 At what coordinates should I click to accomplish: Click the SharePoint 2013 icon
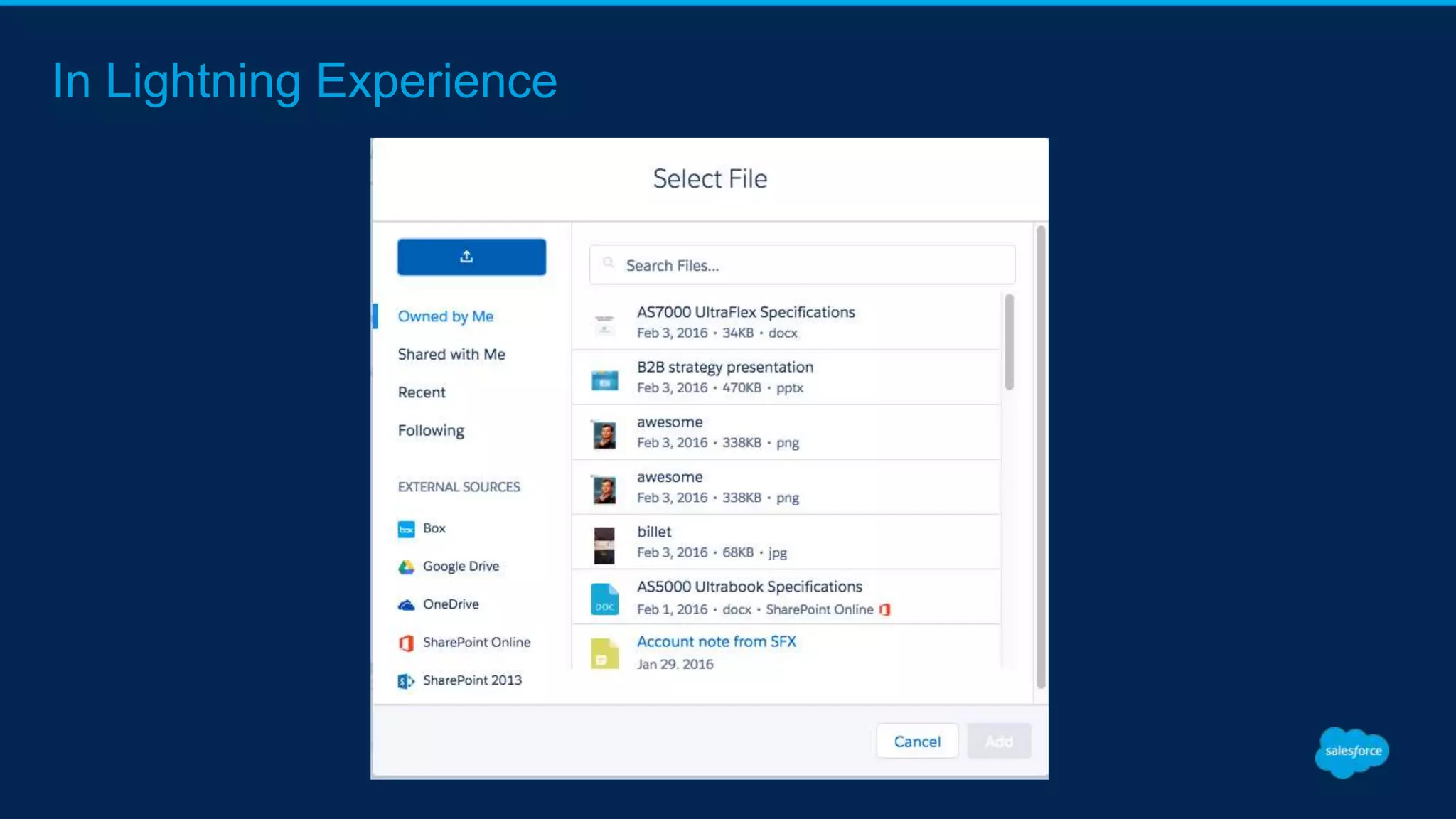click(406, 681)
